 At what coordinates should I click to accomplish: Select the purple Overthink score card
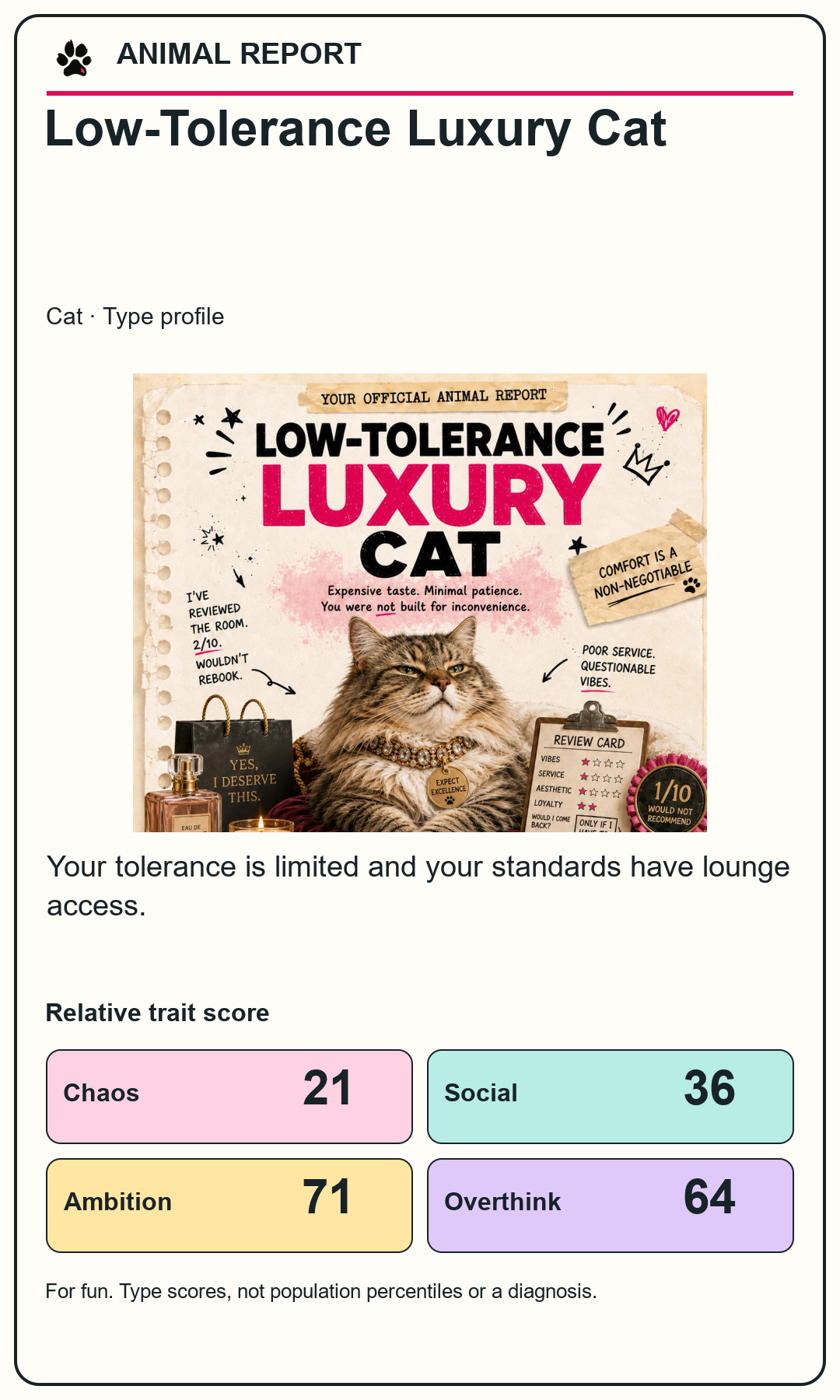pyautogui.click(x=611, y=1206)
